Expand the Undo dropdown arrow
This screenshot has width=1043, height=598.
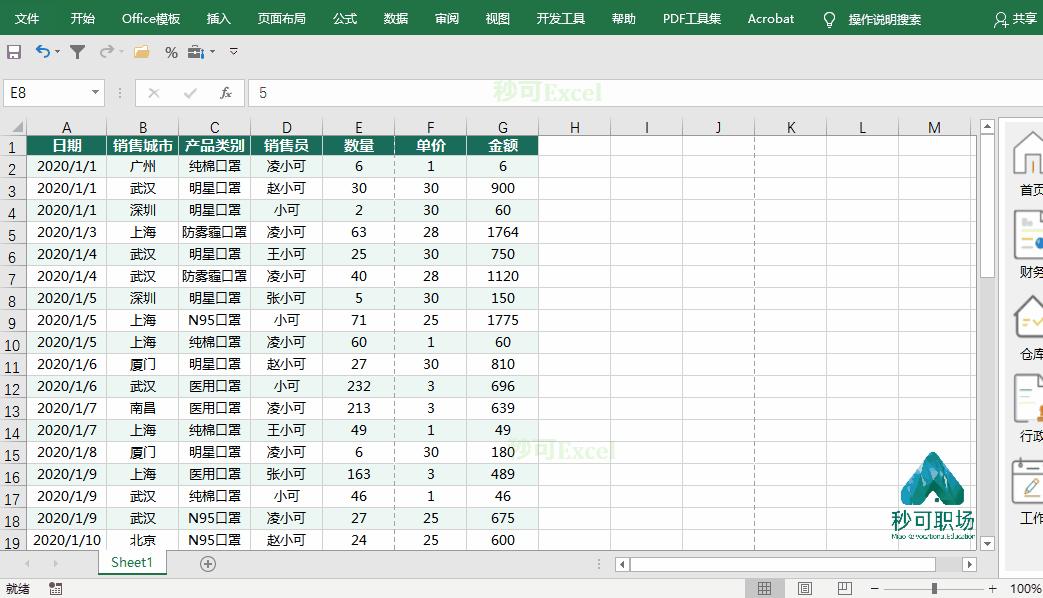(56, 52)
